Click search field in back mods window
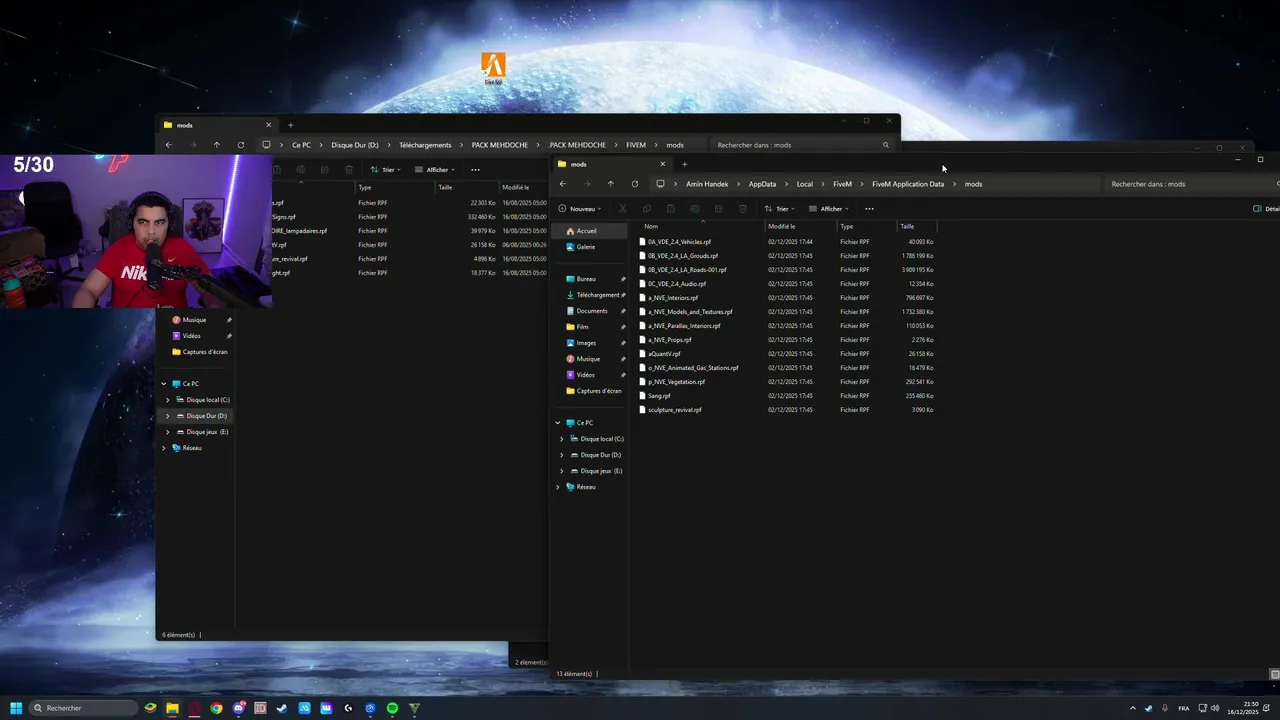Image resolution: width=1280 pixels, height=720 pixels. coord(803,145)
